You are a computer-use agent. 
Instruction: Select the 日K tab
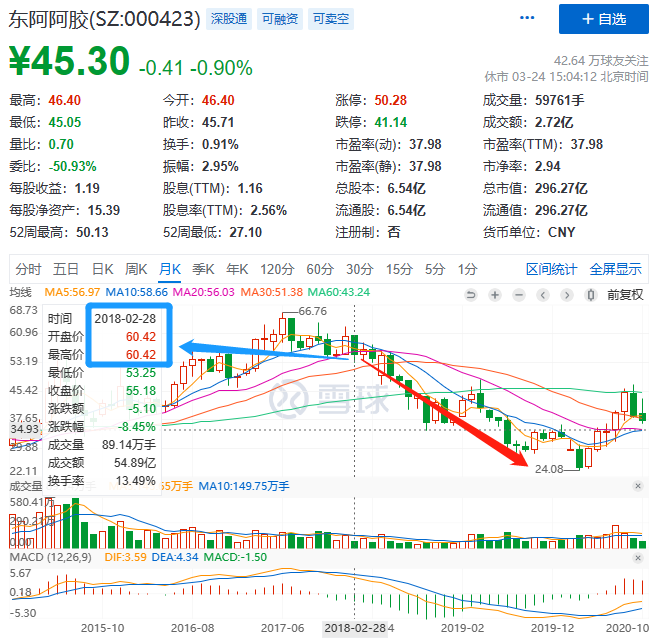[103, 269]
